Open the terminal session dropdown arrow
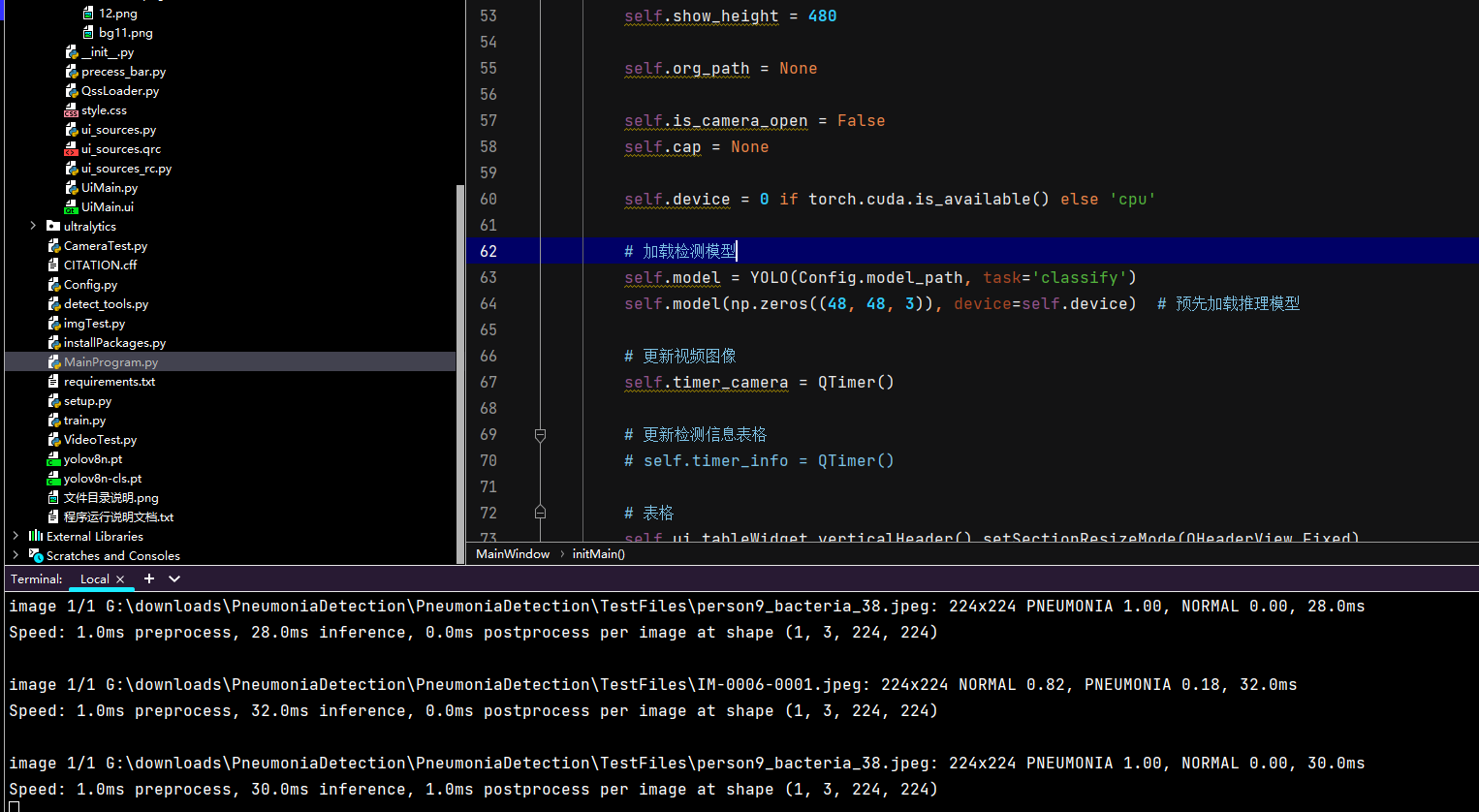 click(174, 578)
